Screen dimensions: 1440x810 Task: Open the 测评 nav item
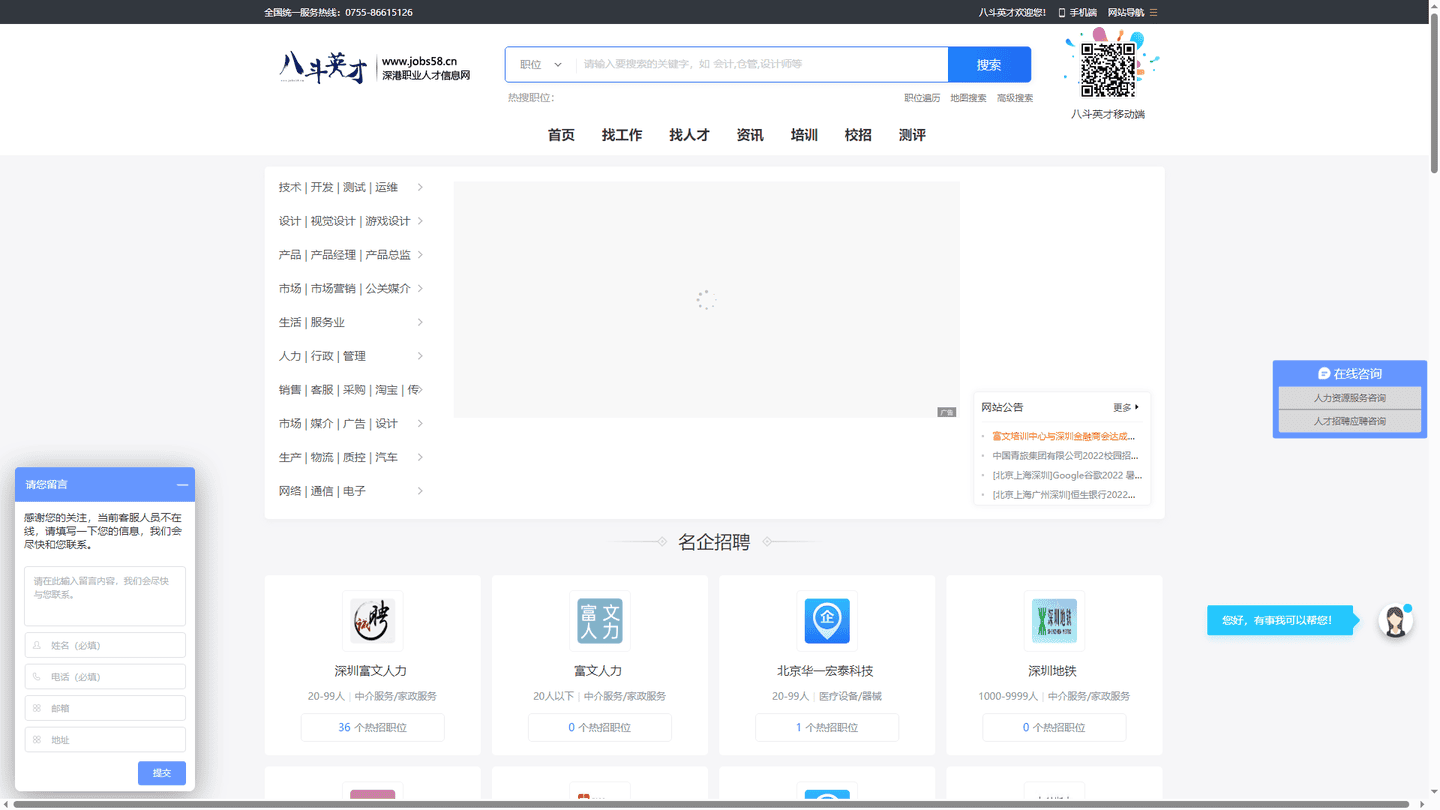point(912,135)
